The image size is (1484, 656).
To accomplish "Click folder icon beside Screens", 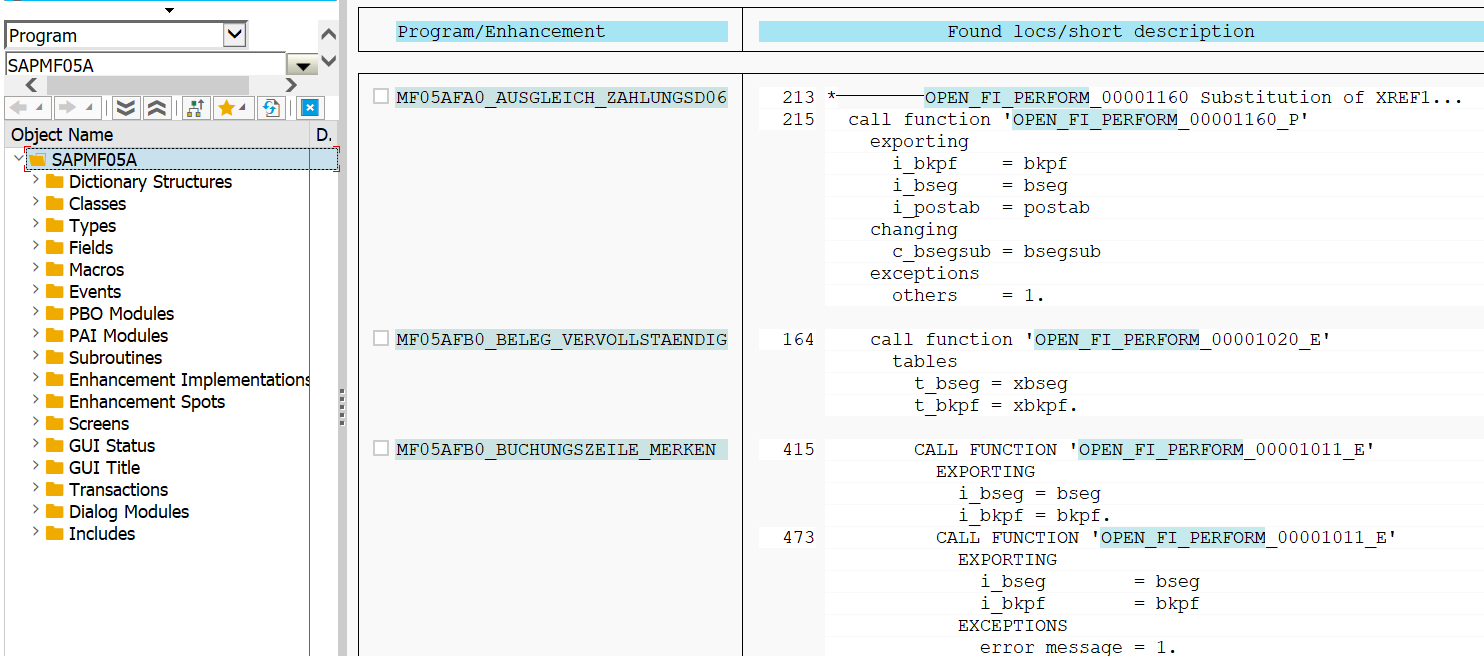I will [55, 424].
